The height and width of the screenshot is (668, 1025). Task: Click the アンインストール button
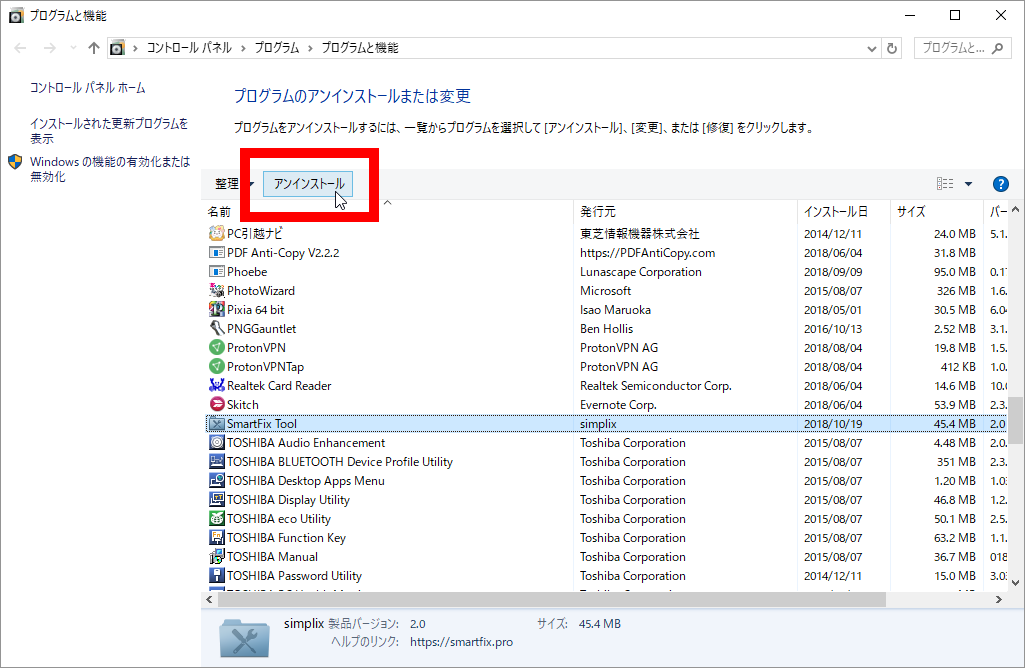pyautogui.click(x=308, y=184)
